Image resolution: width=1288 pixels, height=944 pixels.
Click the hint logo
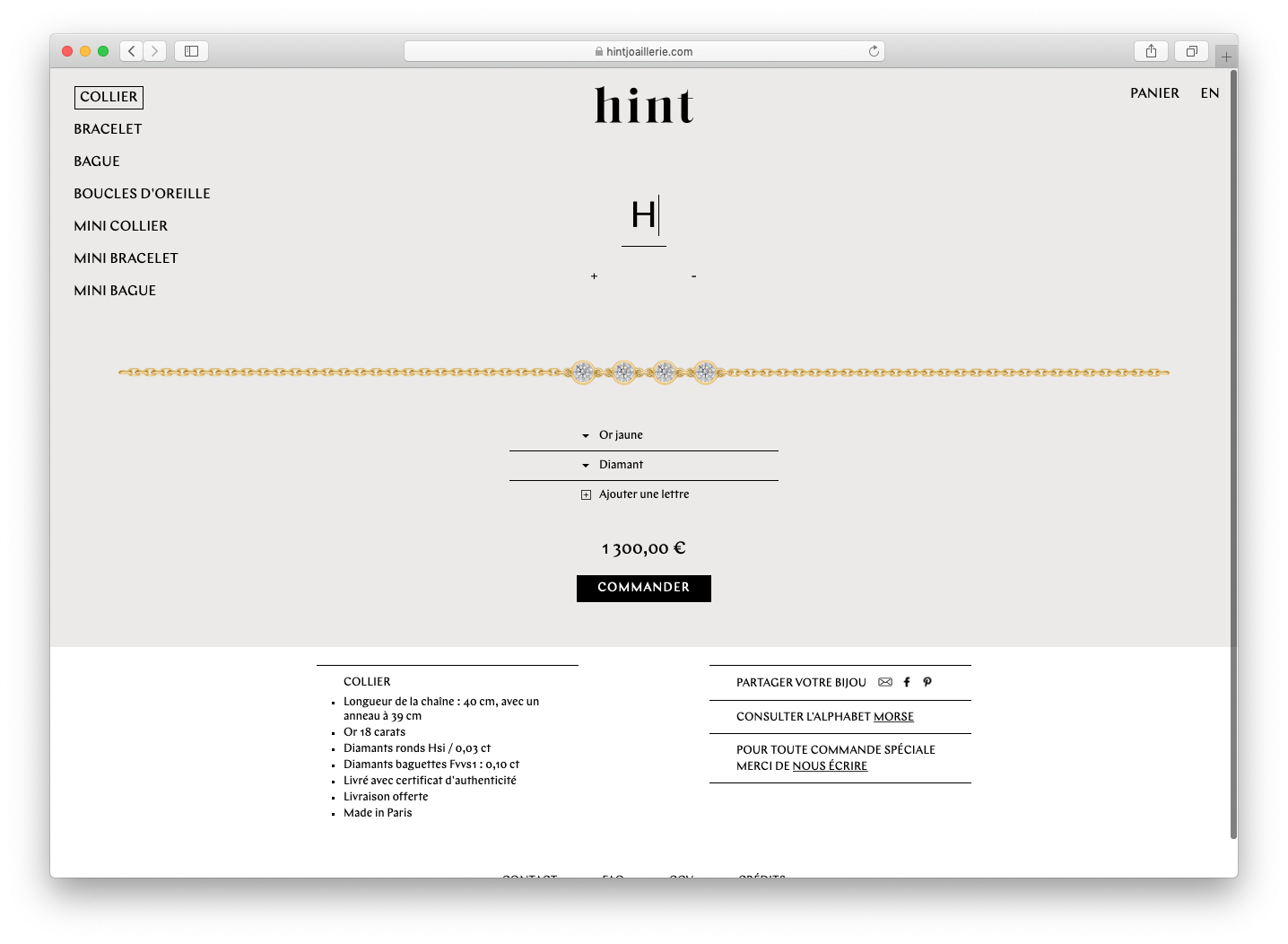(x=644, y=106)
